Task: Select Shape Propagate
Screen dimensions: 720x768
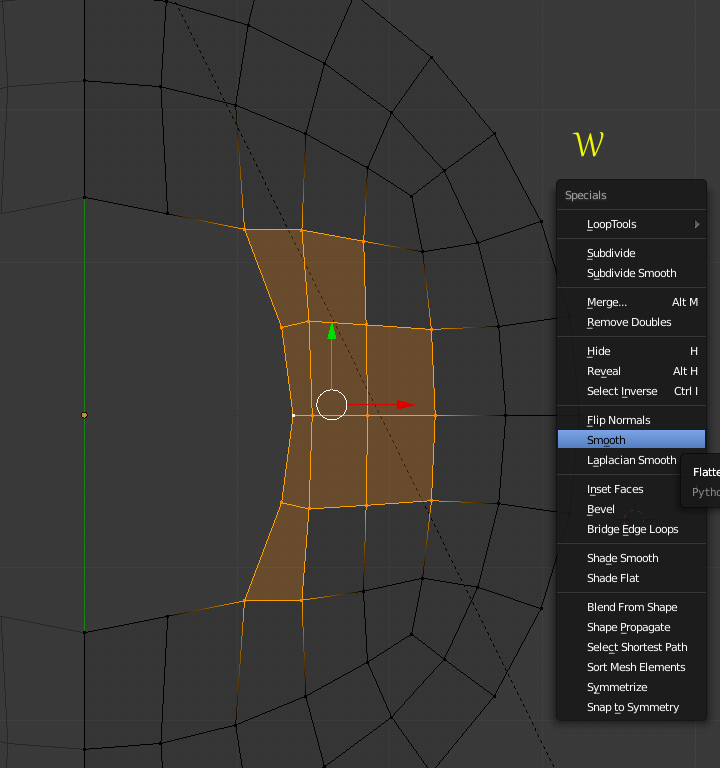Action: point(631,627)
